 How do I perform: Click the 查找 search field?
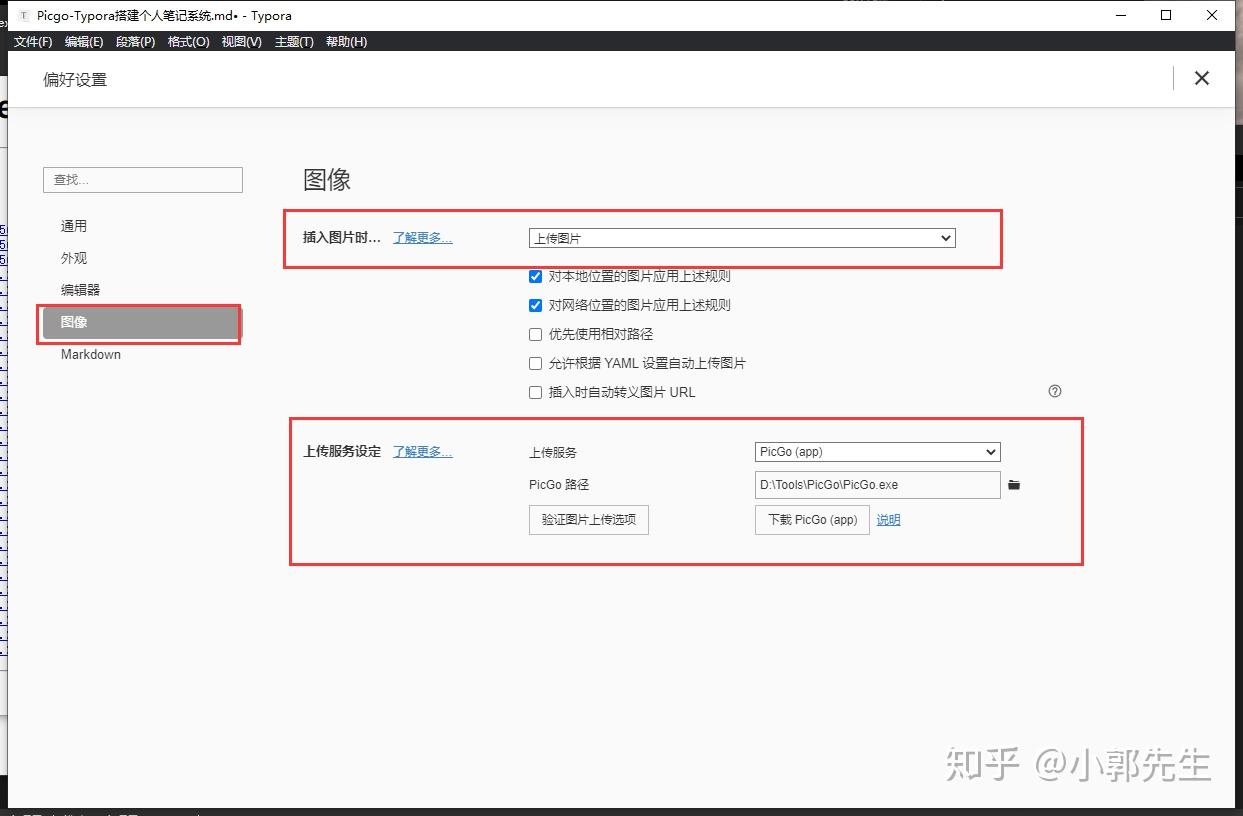pyautogui.click(x=142, y=179)
